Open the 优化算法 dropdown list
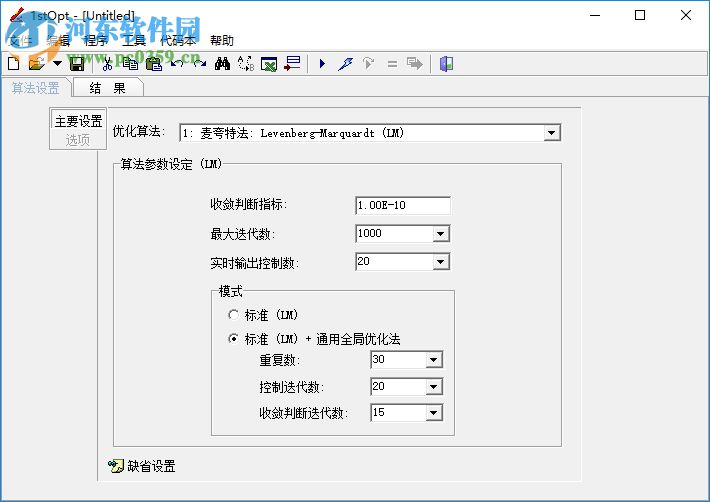 pyautogui.click(x=551, y=133)
